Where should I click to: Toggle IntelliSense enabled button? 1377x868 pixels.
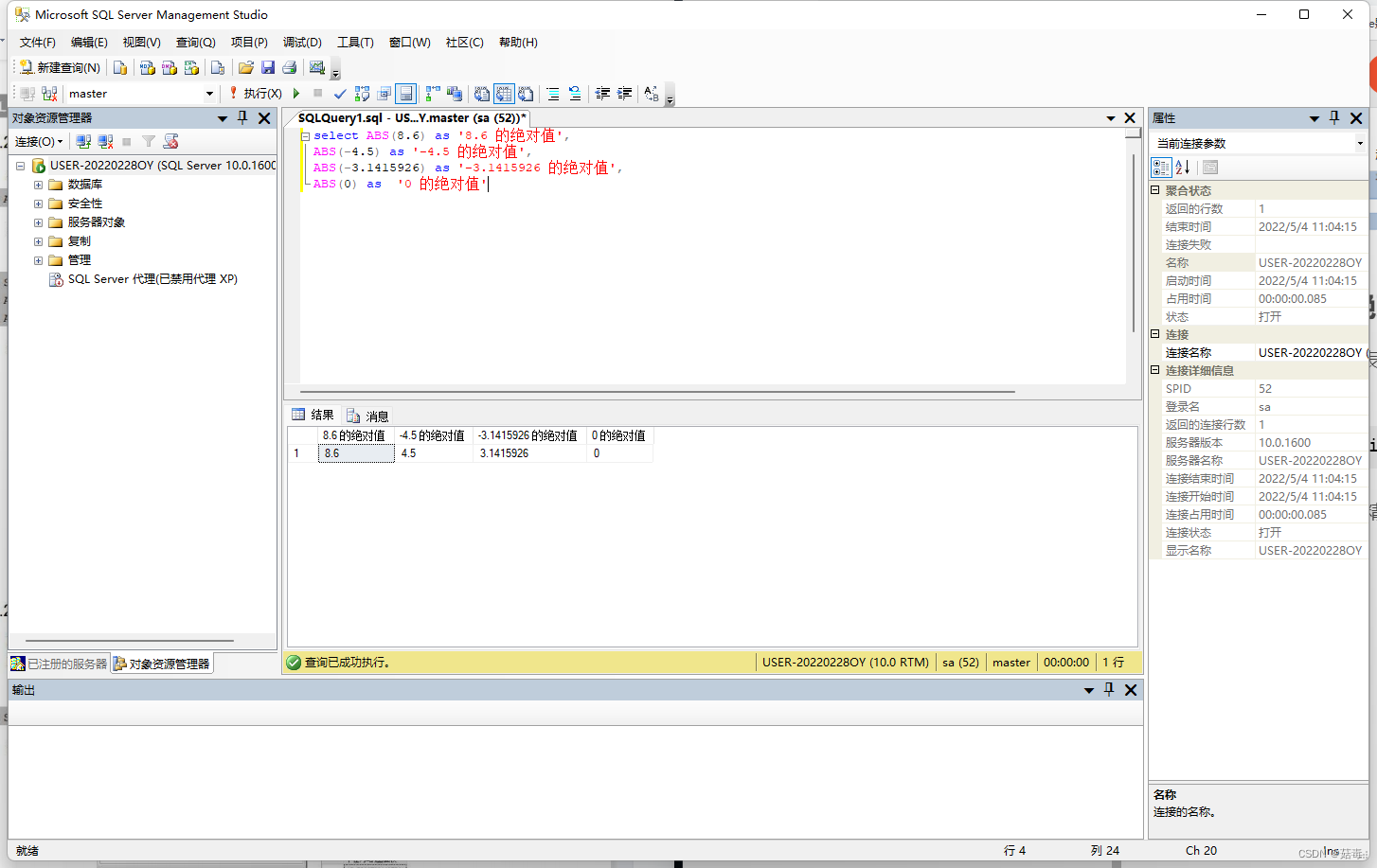(x=405, y=94)
